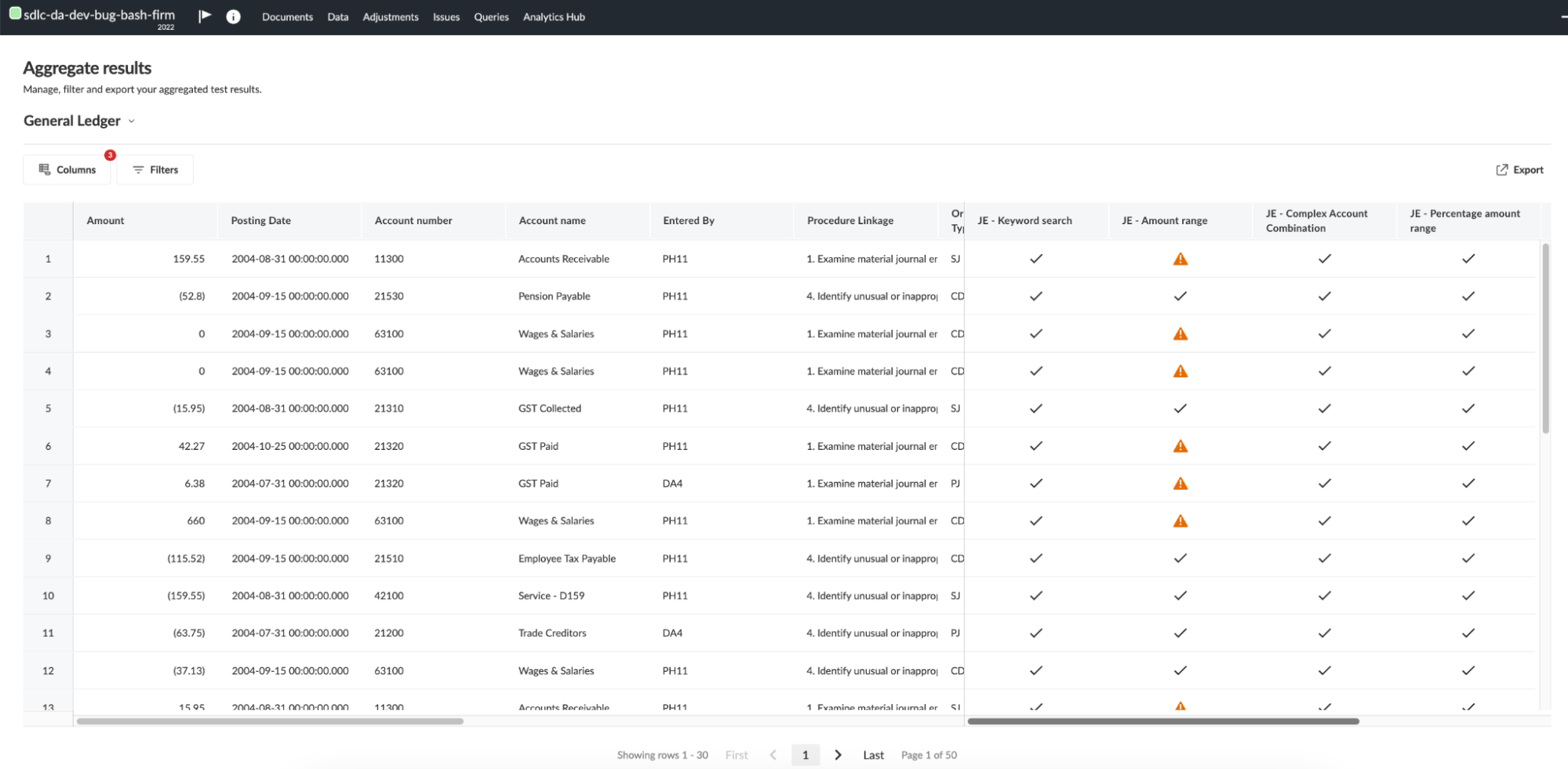This screenshot has height=769, width=1568.
Task: Click the warning icon for row 6 amount range
Action: click(1180, 446)
